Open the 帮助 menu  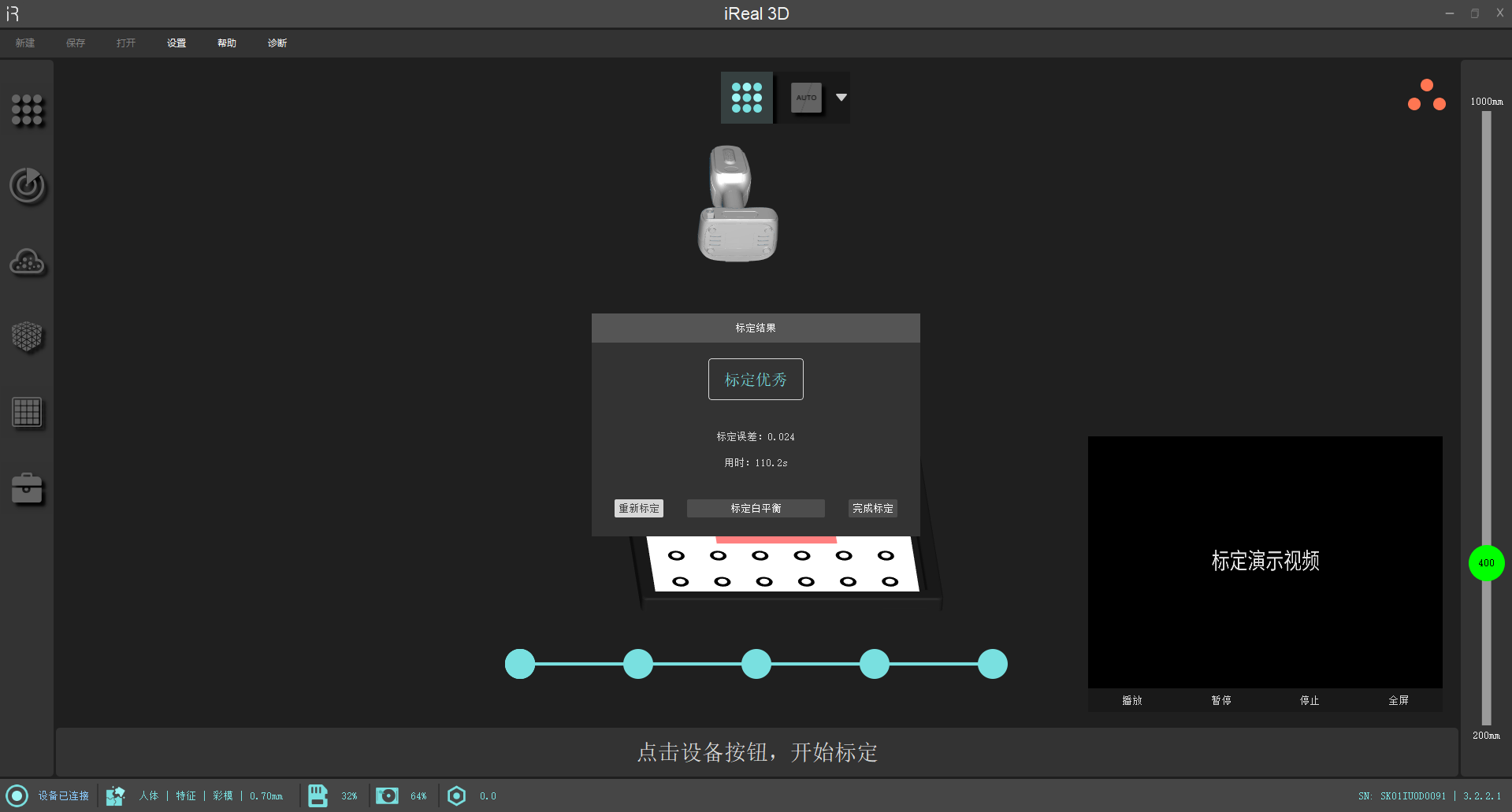point(227,43)
